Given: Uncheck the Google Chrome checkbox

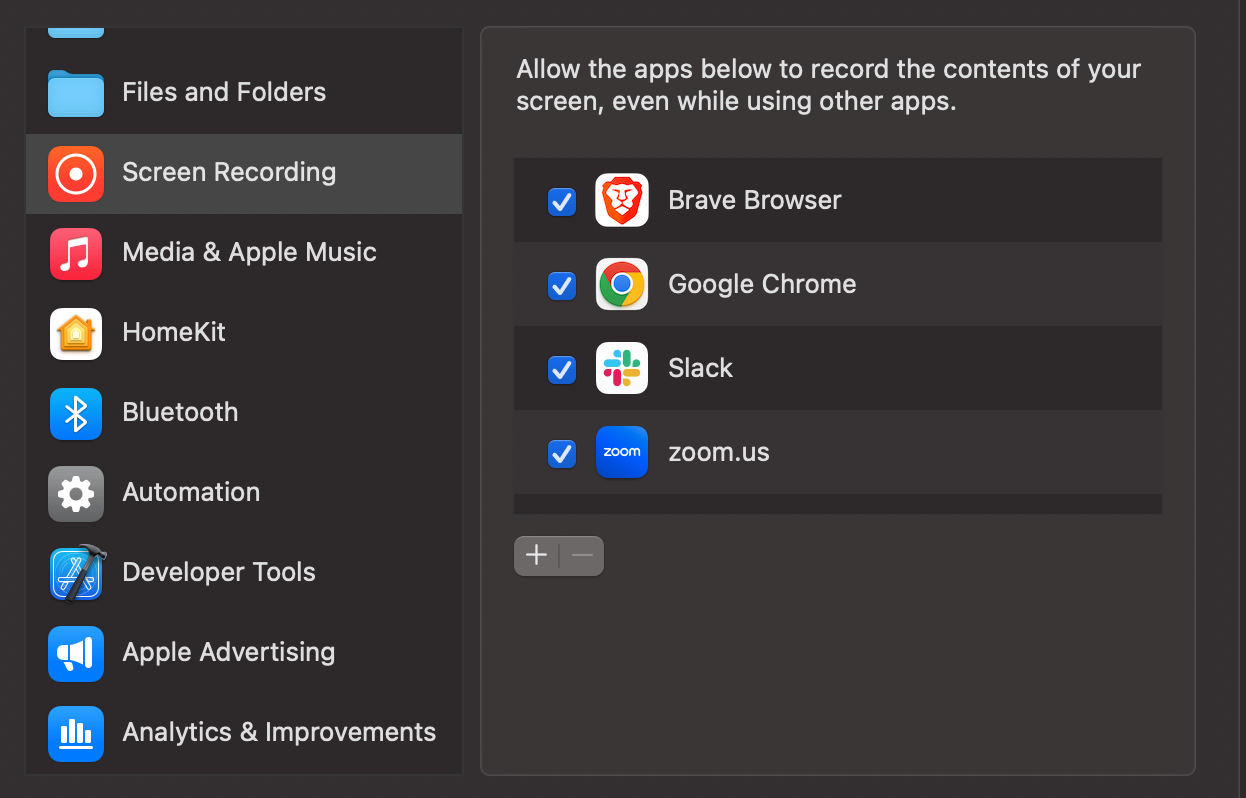Looking at the screenshot, I should coord(562,286).
